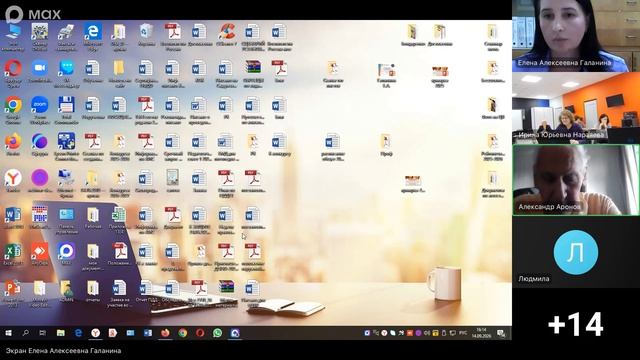Select Ирина Юрьевна's video tile
The width and height of the screenshot is (640, 360).
pyautogui.click(x=576, y=108)
